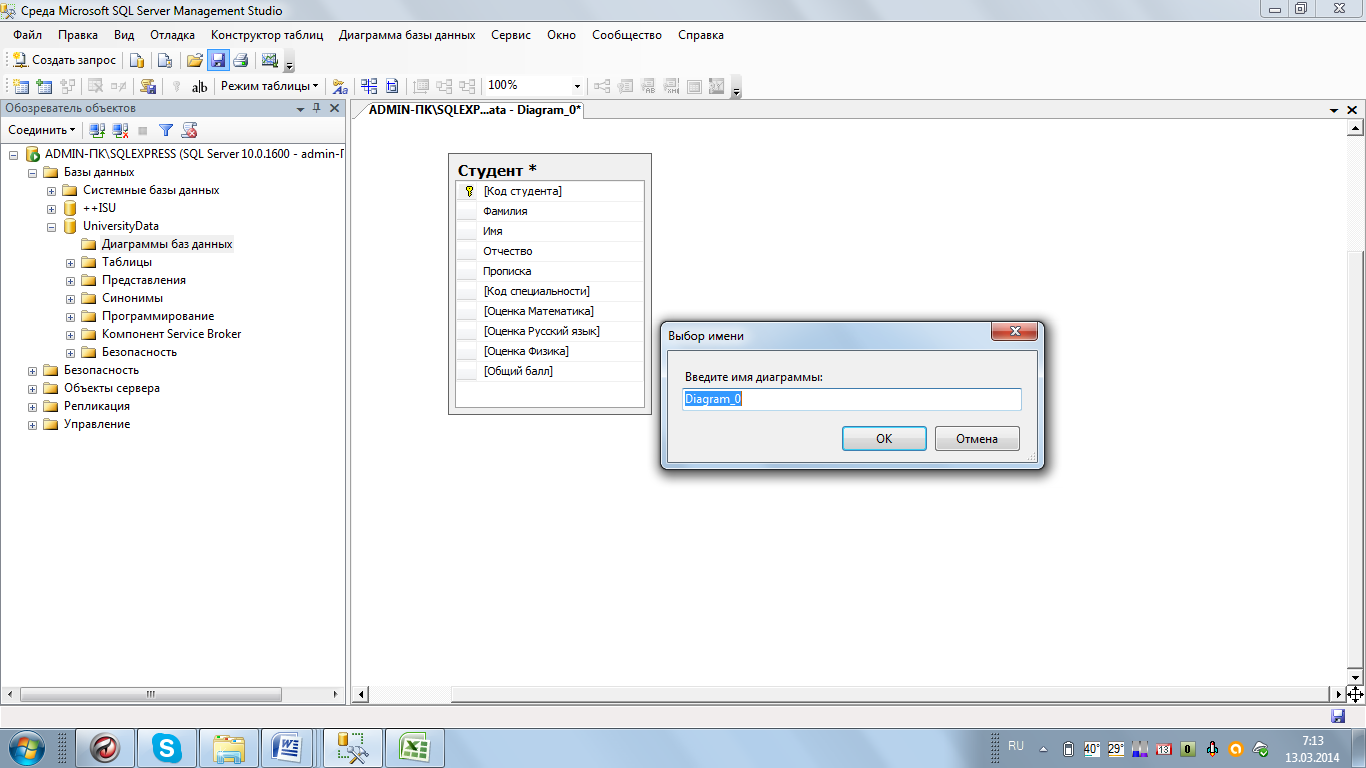1366x768 pixels.
Task: Click the Filter funnel icon in Object Explorer
Action: coord(166,130)
